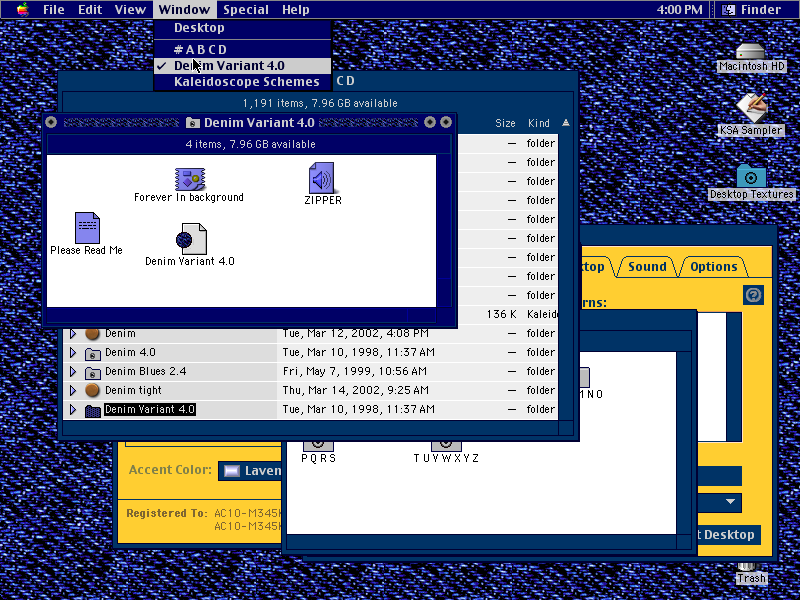Viewport: 800px width, 600px height.
Task: Click the folder icon in Denim Variant 4.0 title bar
Action: 193,122
